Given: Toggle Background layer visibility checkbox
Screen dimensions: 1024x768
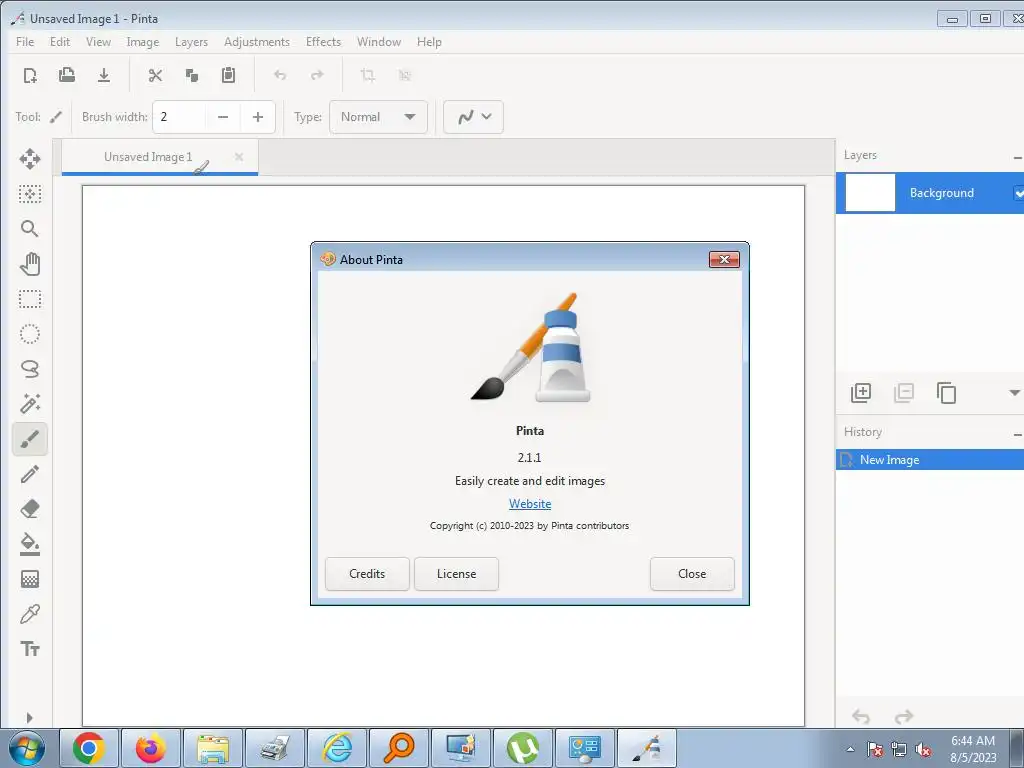Looking at the screenshot, I should [x=1019, y=193].
